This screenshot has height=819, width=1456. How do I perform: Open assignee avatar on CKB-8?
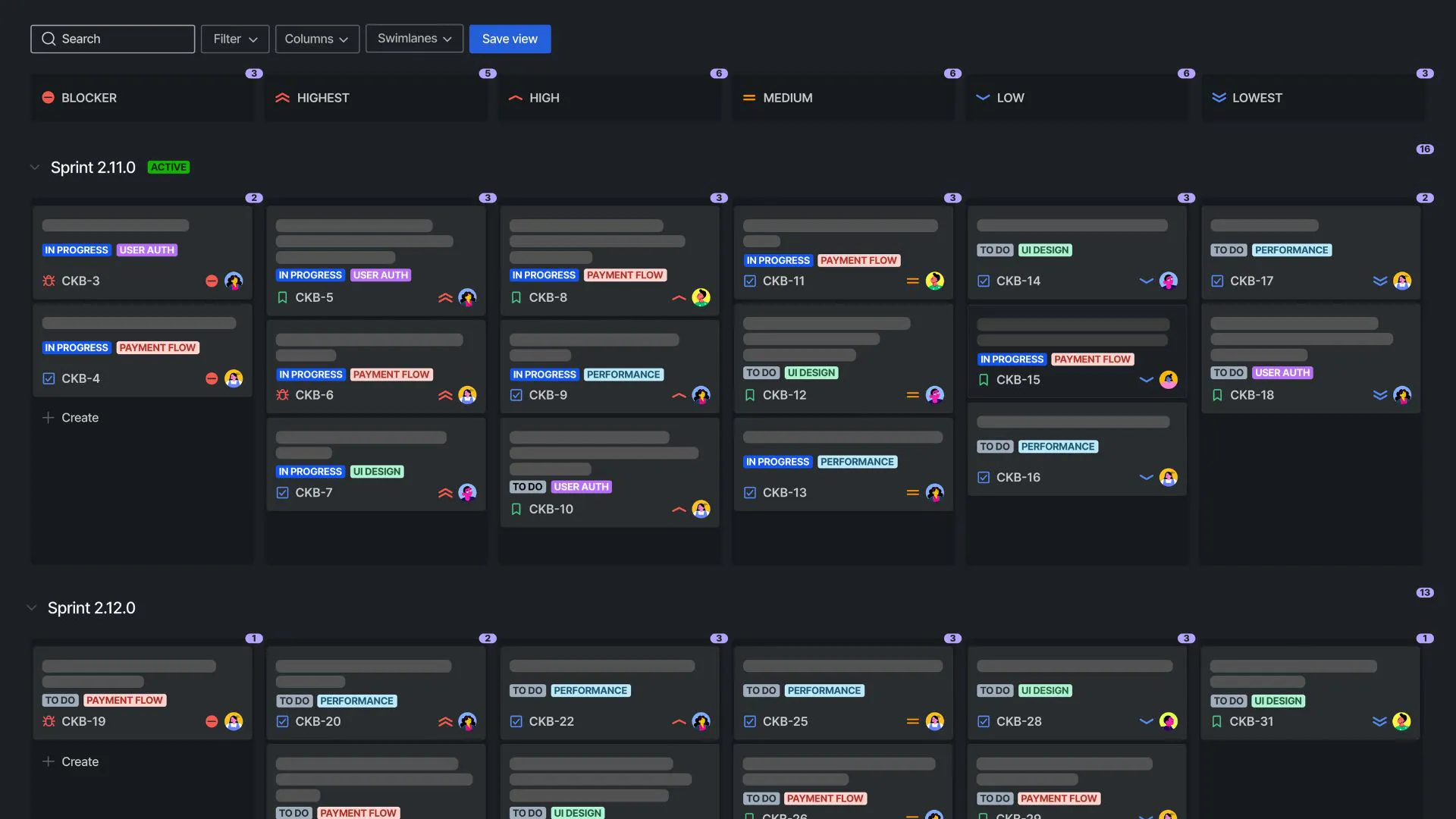701,297
